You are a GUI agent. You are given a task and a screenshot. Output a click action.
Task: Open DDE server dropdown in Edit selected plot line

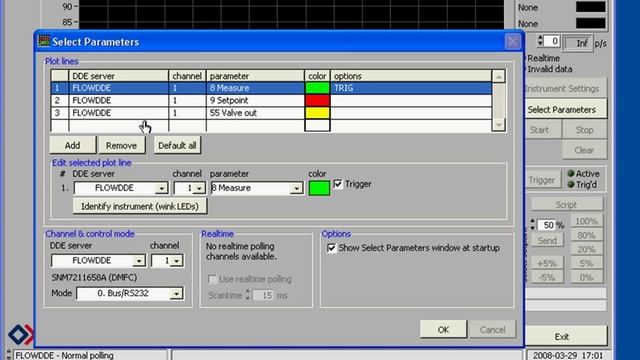pos(162,188)
